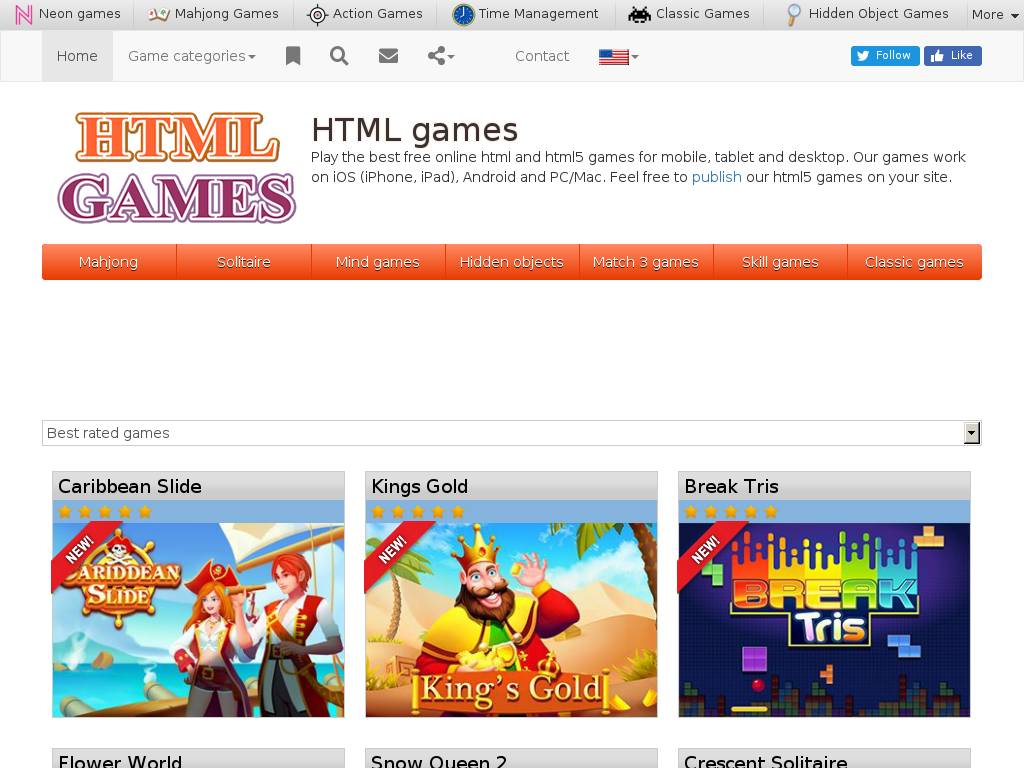Click the bookmark icon in navbar
This screenshot has height=768, width=1024.
293,56
